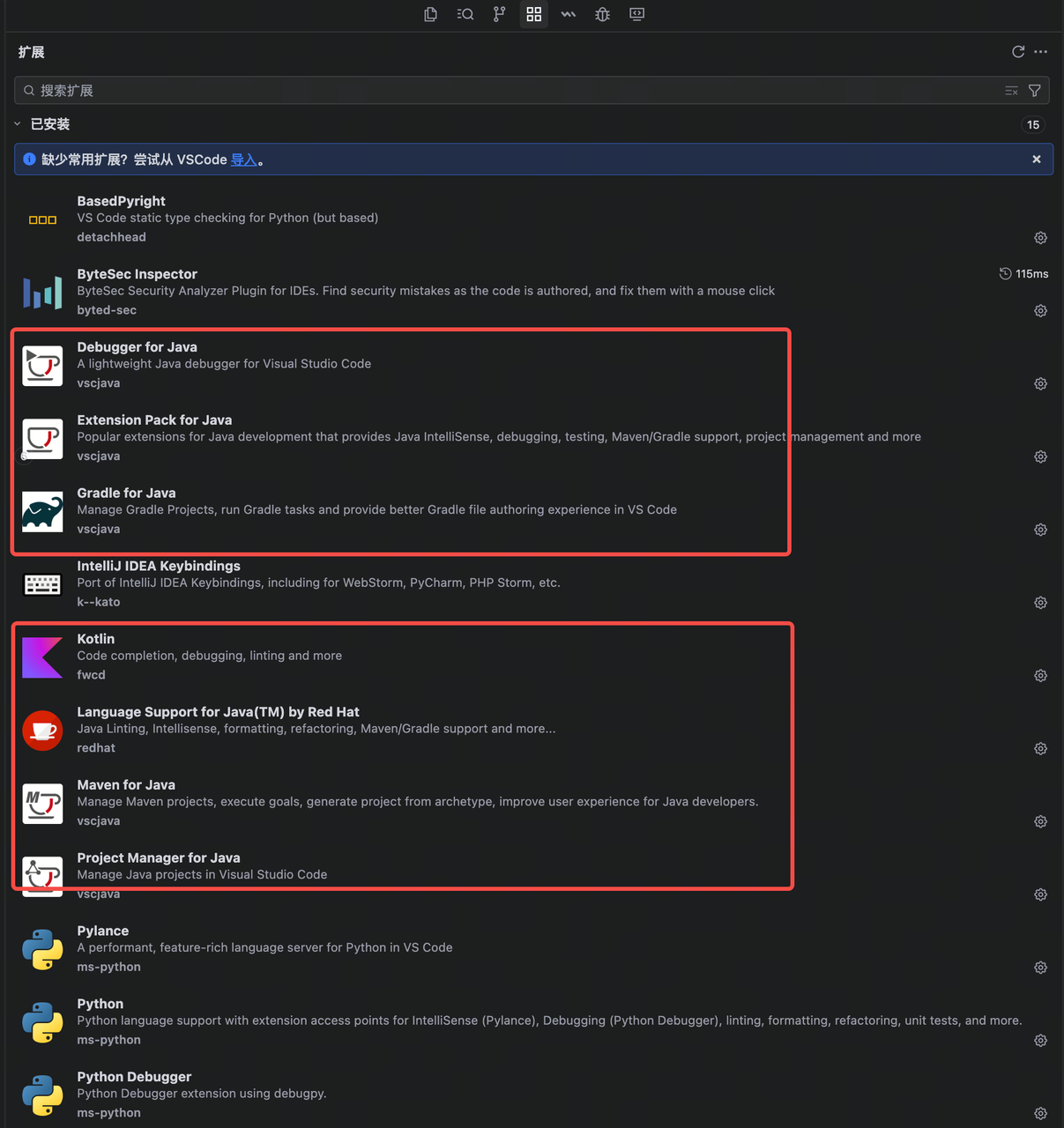Click the 115ms activation time indicator
Viewport: 1064px width, 1128px height.
[x=1023, y=274]
